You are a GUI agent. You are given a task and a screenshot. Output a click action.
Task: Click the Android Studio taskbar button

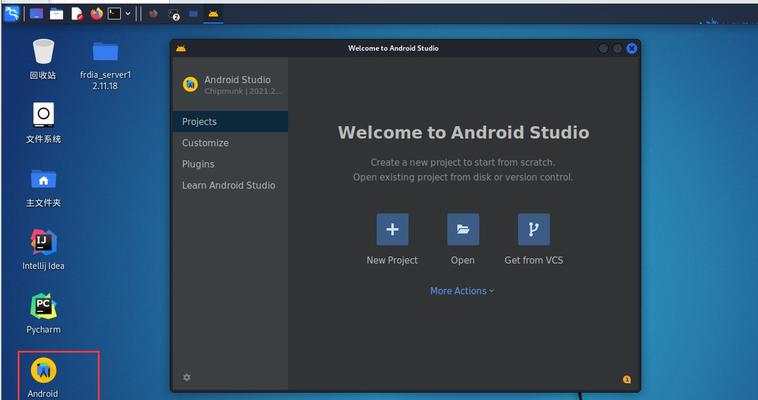pos(213,14)
